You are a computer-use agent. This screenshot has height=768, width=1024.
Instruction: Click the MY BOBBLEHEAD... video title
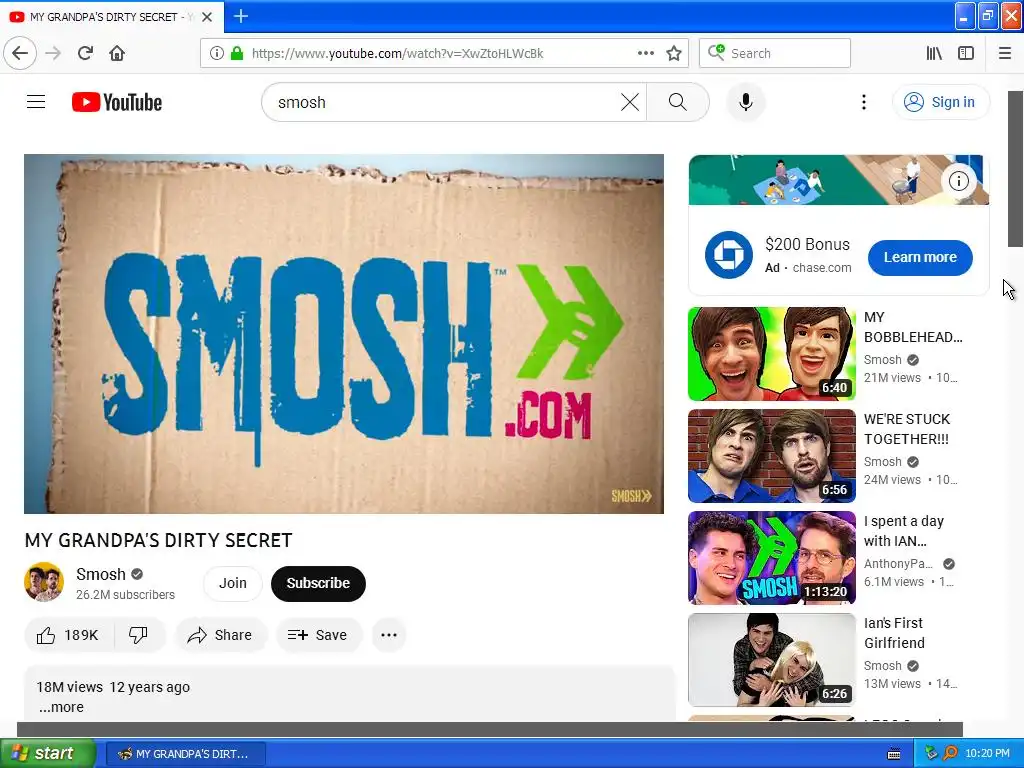point(913,327)
